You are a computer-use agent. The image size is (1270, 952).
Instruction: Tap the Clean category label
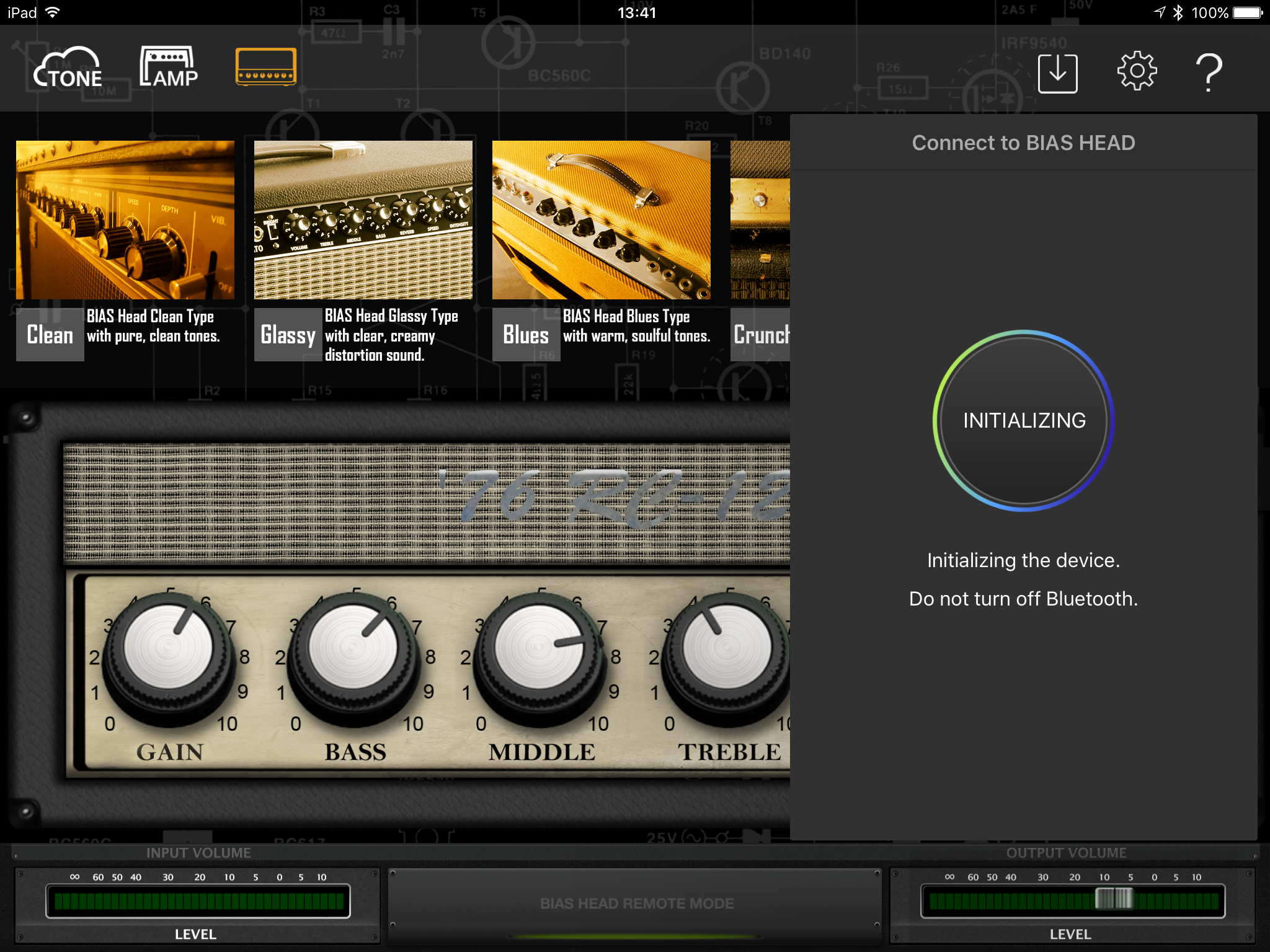pyautogui.click(x=50, y=335)
